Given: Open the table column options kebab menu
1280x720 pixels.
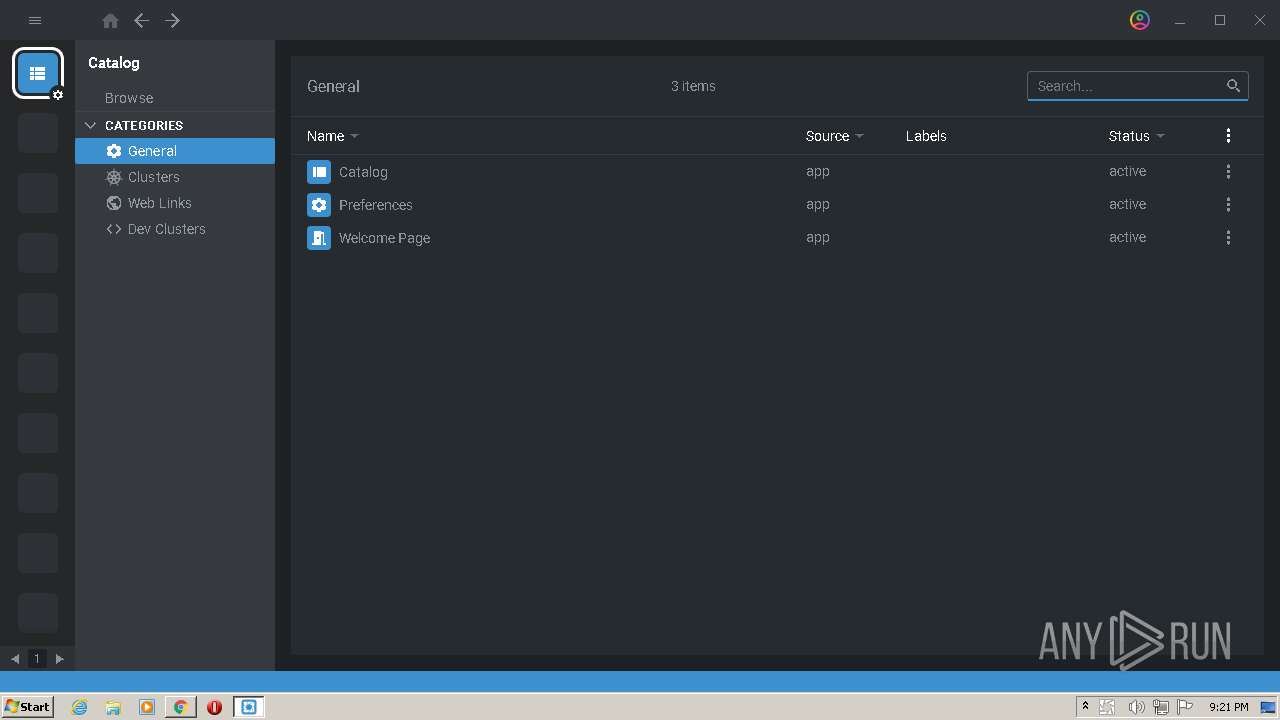Looking at the screenshot, I should click(1228, 136).
